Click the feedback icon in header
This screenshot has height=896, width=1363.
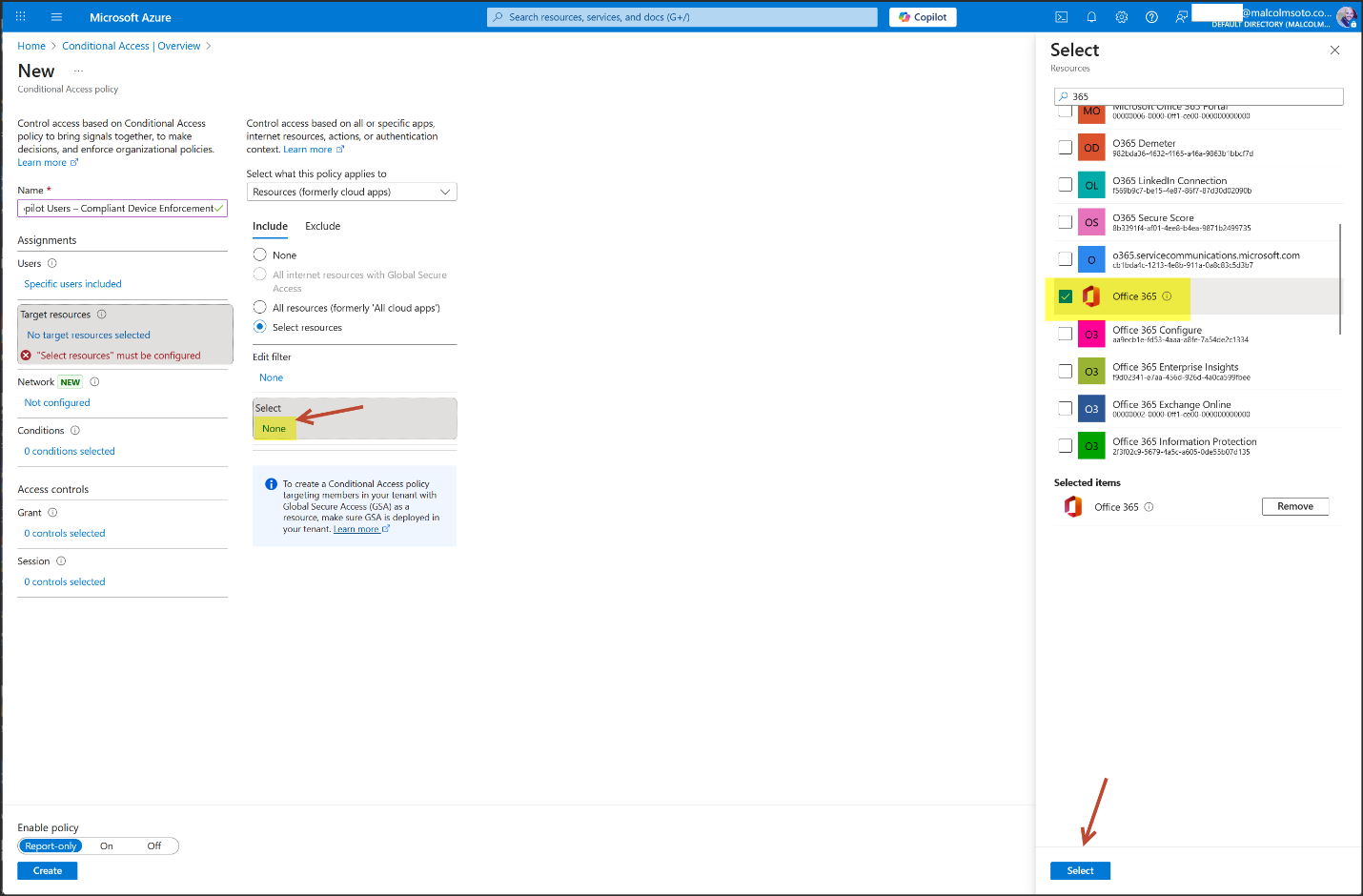[x=1181, y=17]
